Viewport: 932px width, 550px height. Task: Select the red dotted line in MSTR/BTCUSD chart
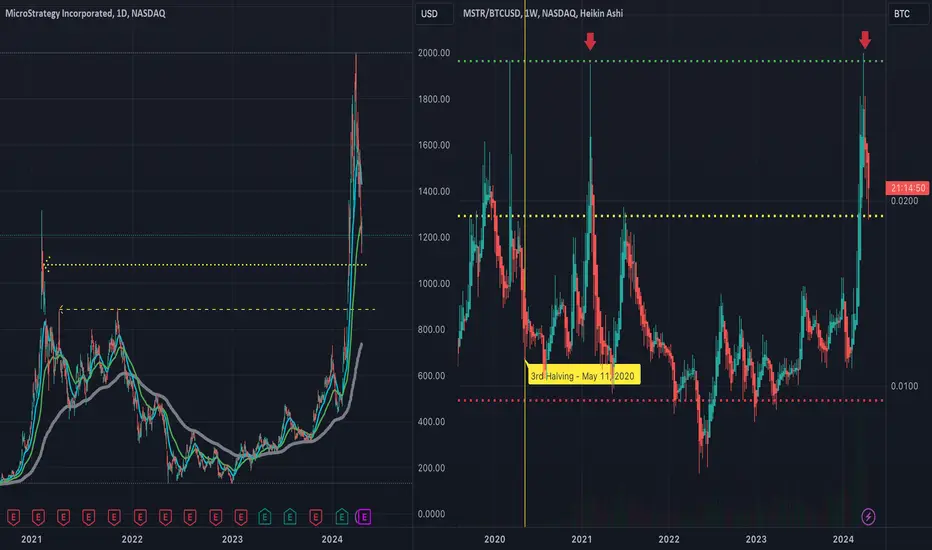(x=670, y=400)
